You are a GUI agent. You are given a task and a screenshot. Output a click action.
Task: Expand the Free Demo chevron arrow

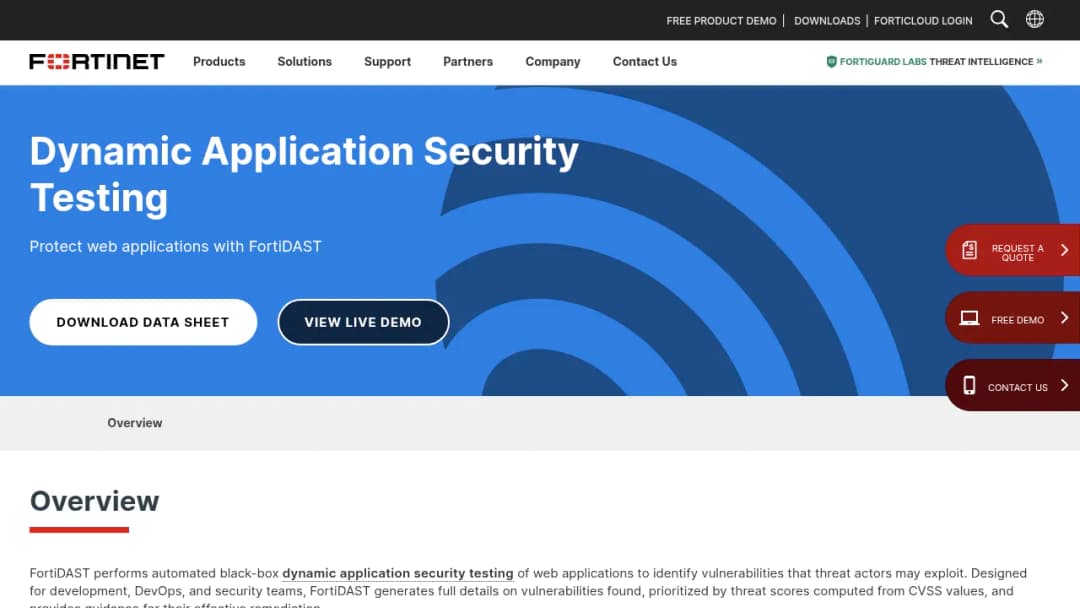[x=1064, y=317]
